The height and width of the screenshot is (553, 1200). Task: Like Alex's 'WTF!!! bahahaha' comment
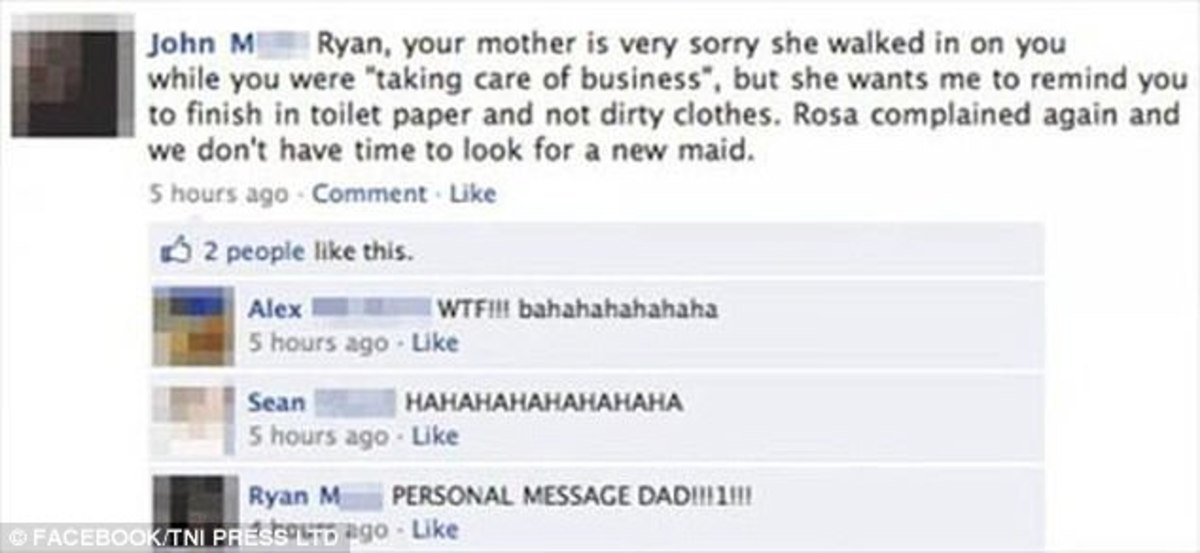[x=435, y=343]
